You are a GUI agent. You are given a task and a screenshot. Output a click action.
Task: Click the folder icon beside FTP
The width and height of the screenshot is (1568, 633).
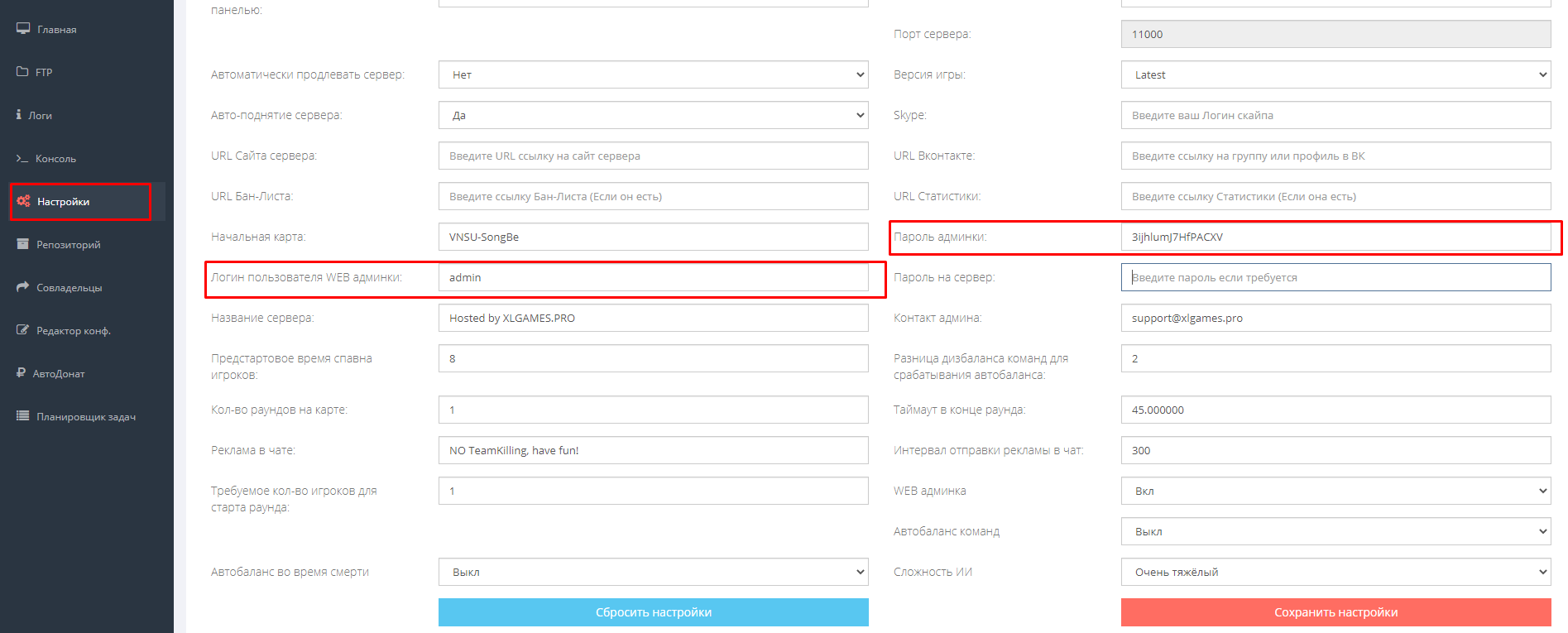click(22, 72)
